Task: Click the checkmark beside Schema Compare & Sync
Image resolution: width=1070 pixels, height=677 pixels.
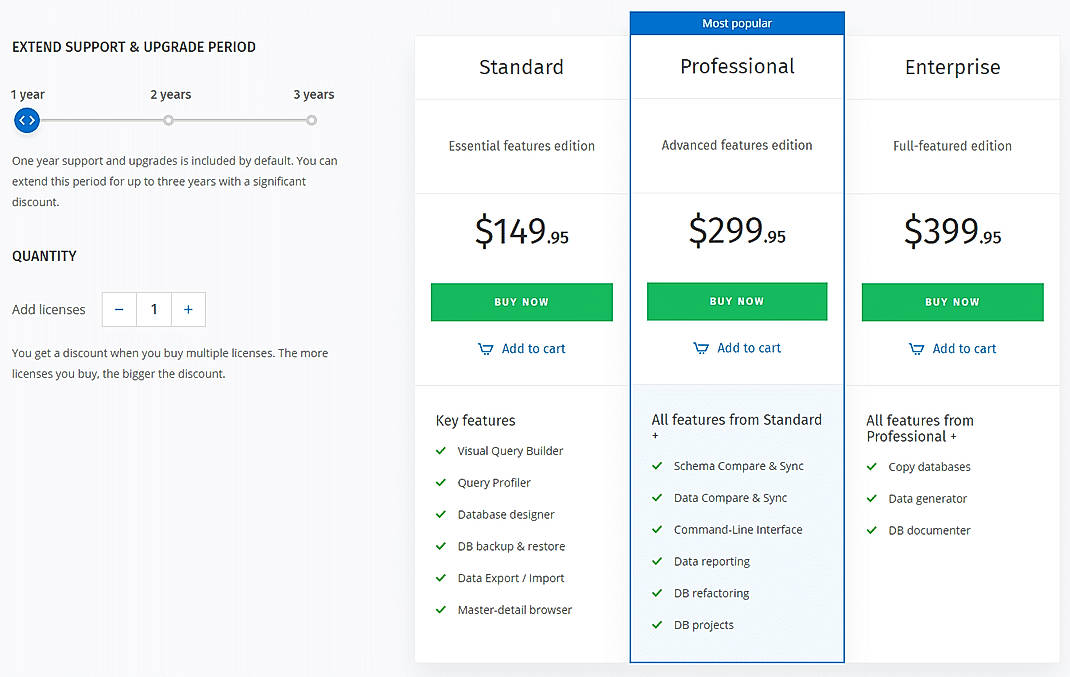Action: click(657, 466)
